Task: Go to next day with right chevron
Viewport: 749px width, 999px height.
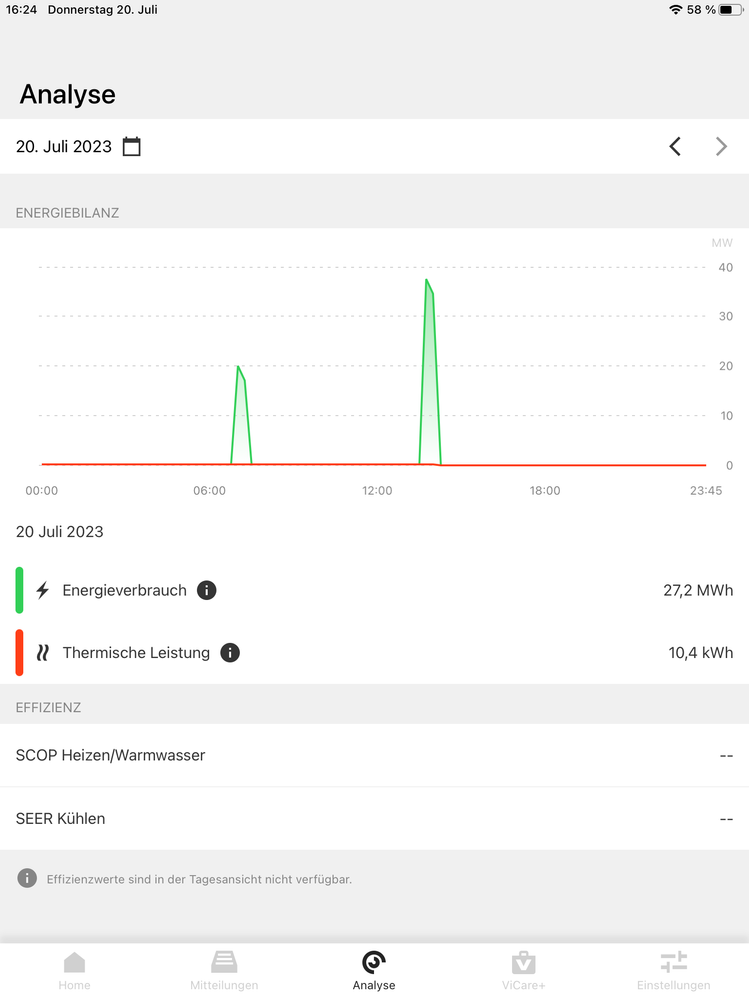Action: 721,147
